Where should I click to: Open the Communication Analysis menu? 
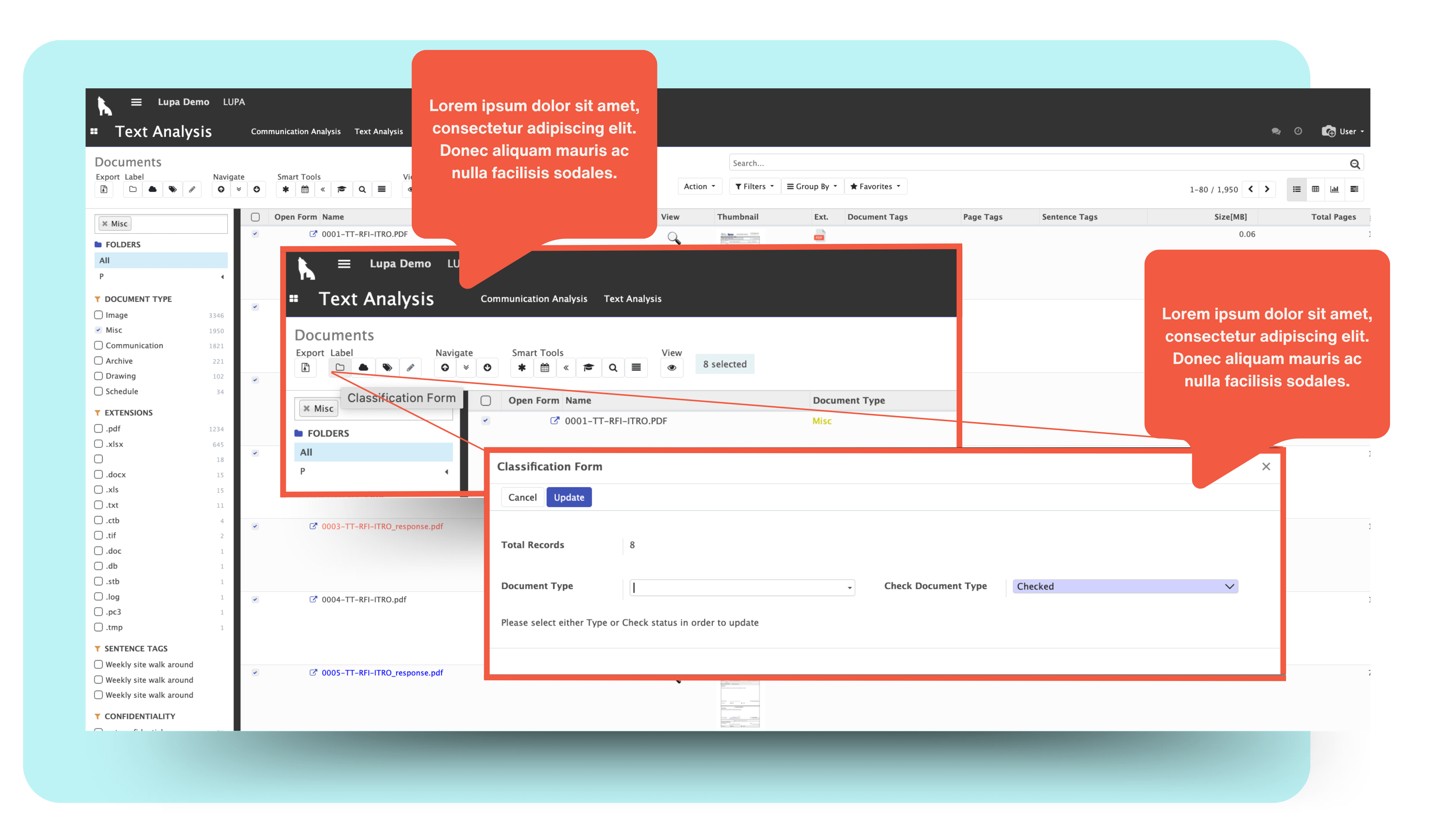point(296,131)
